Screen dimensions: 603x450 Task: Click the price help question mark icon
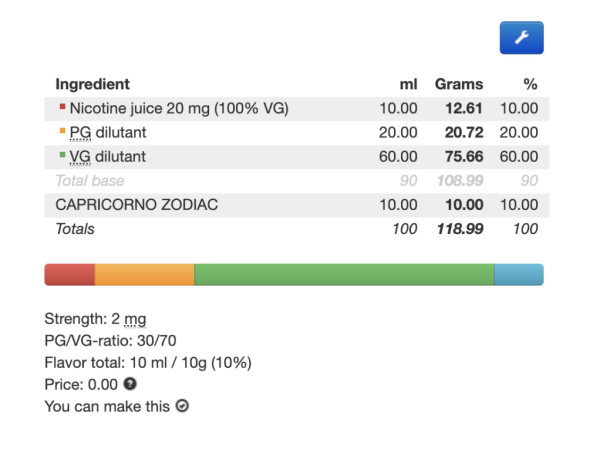[130, 384]
